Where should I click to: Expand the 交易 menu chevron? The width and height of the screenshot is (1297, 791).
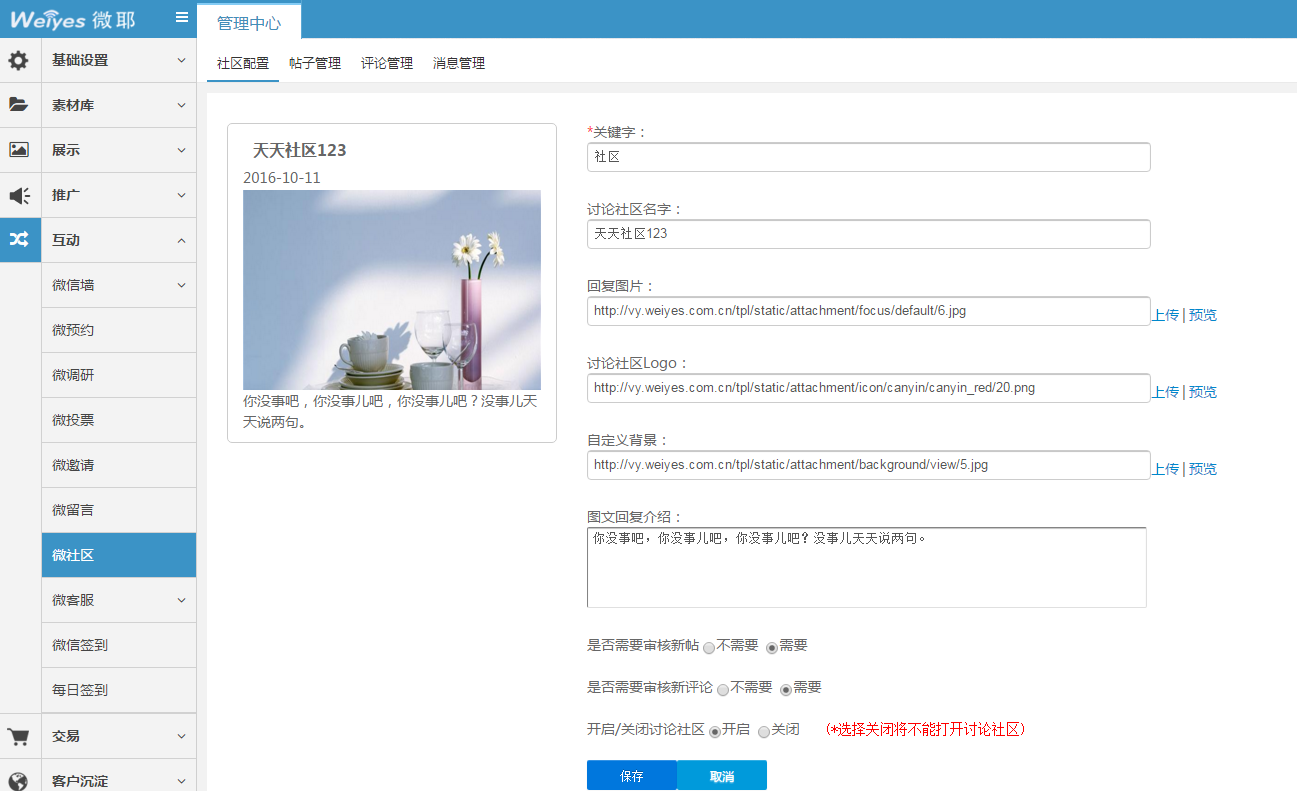181,736
